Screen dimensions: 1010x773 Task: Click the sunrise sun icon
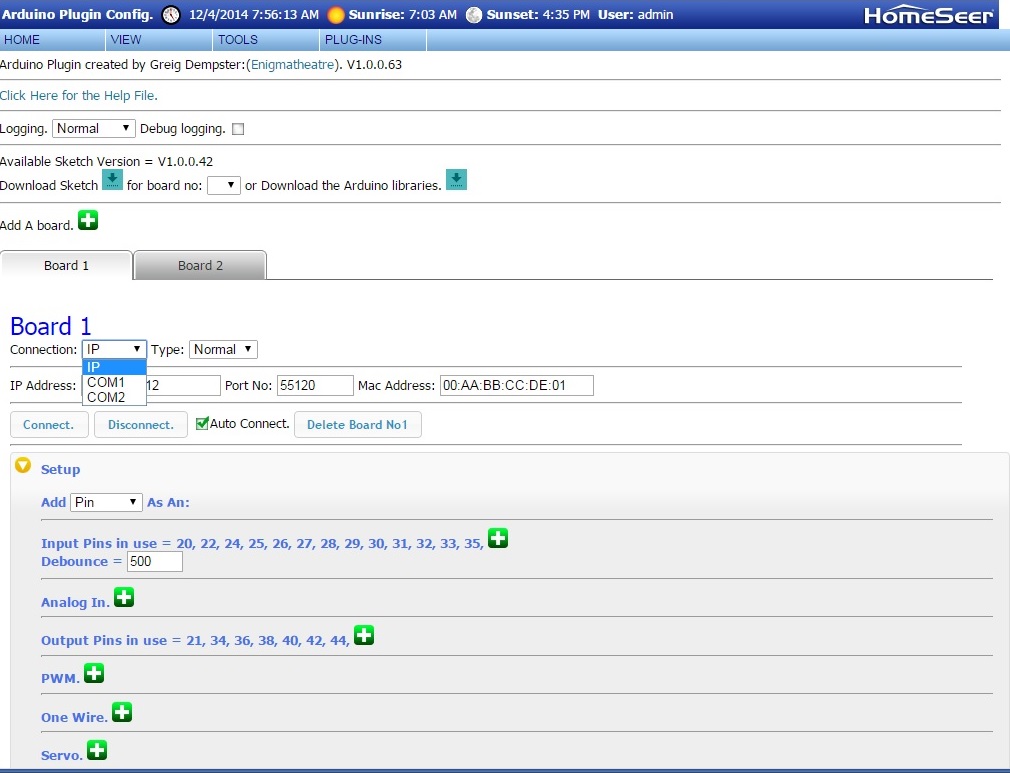pyautogui.click(x=336, y=15)
